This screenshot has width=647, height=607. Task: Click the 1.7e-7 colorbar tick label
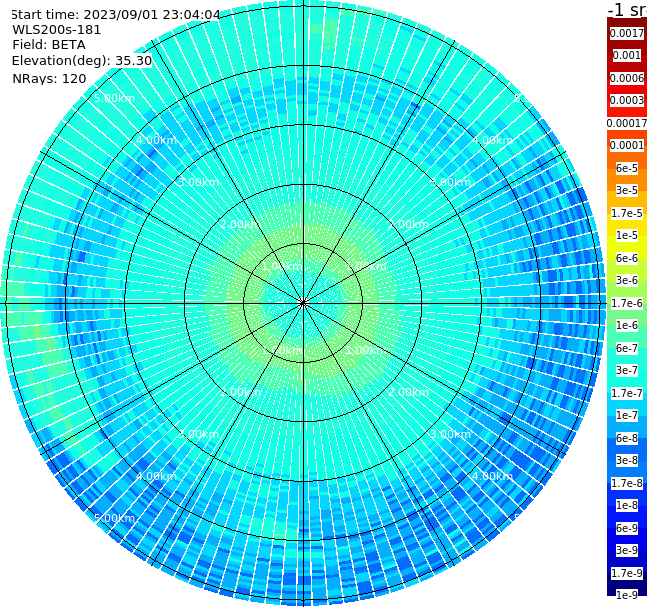627,393
